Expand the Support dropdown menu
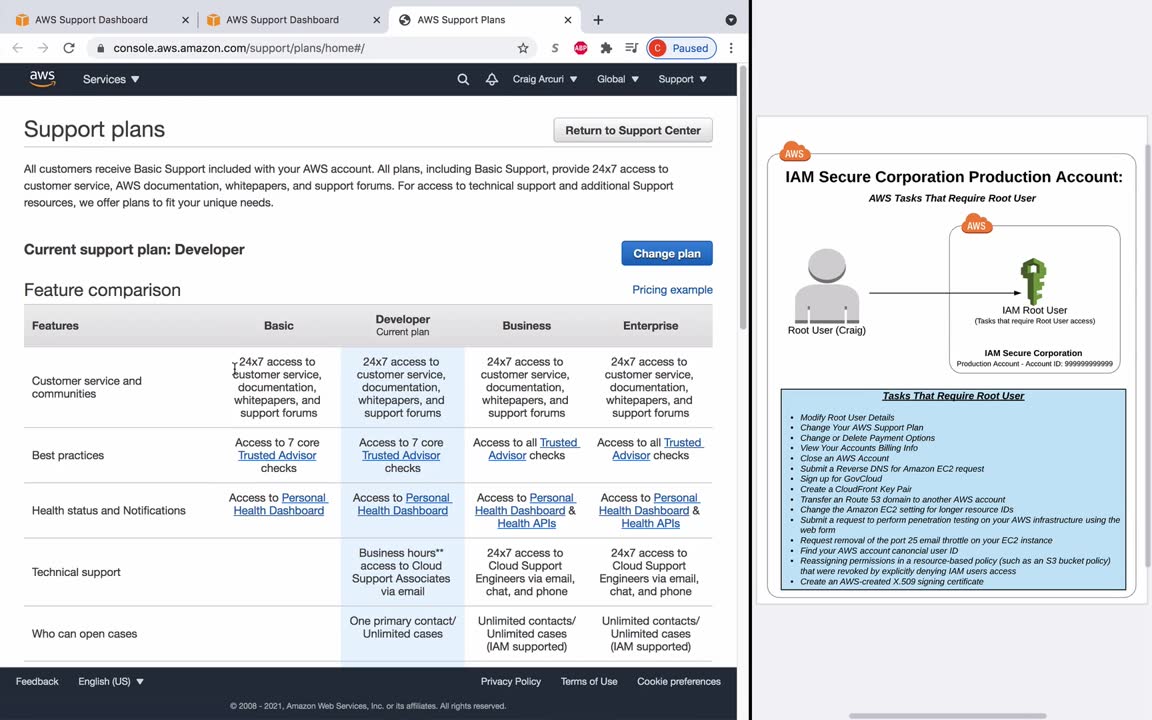 [683, 79]
